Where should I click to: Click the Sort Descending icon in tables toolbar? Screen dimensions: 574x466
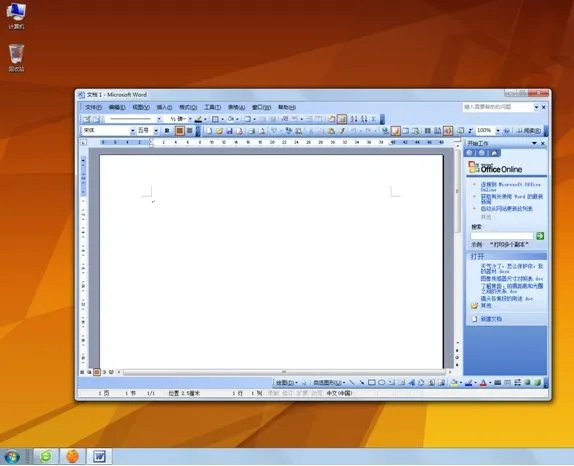point(364,119)
